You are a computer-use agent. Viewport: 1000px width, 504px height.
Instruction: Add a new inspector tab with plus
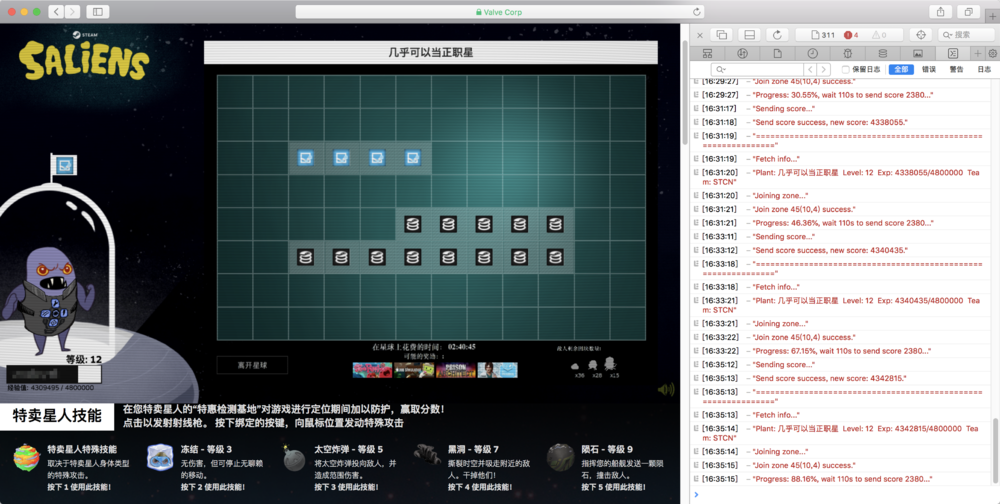(978, 53)
